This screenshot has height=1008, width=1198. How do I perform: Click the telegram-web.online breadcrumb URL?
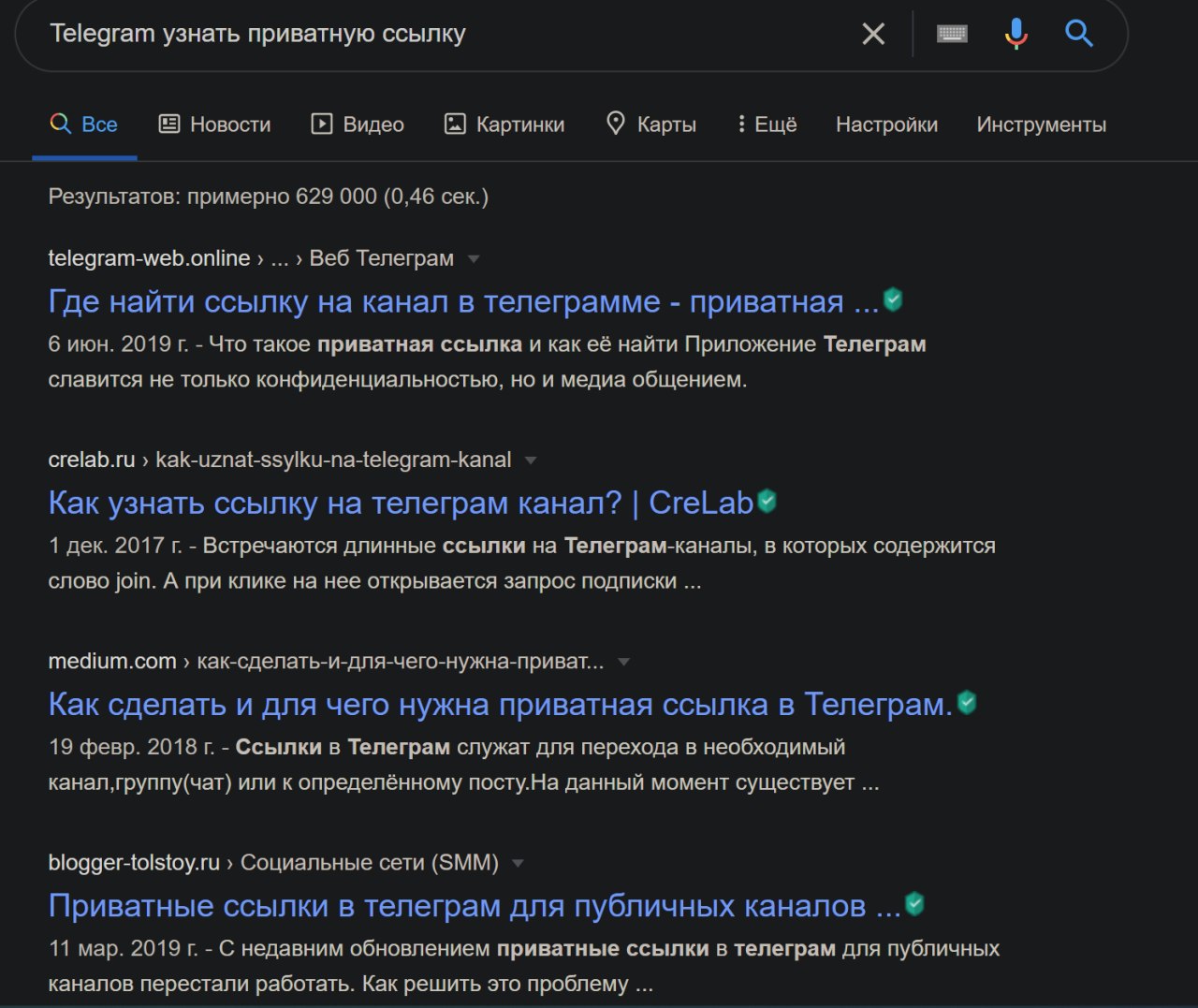pos(251,258)
